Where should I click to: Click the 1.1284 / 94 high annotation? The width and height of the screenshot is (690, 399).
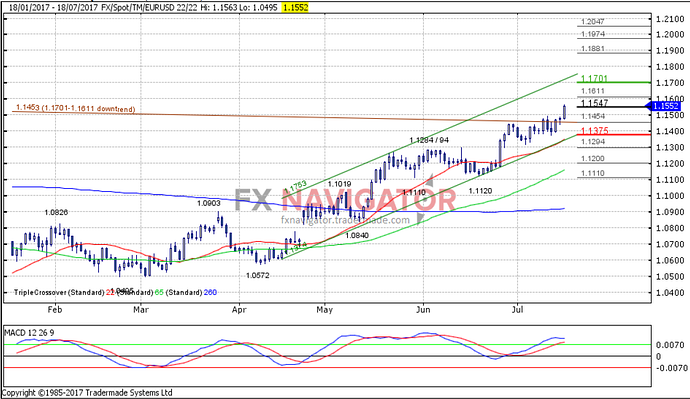[429, 140]
